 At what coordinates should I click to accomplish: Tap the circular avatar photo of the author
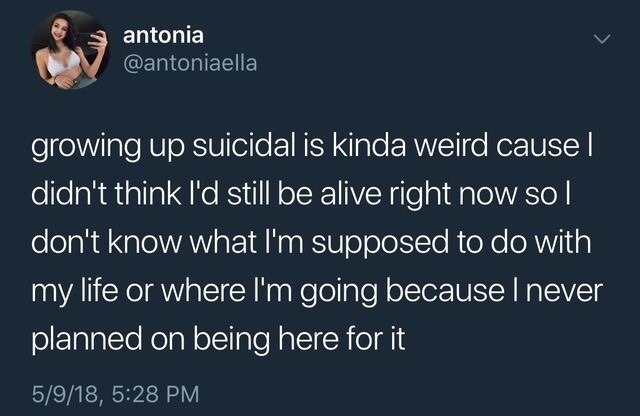pos(70,50)
